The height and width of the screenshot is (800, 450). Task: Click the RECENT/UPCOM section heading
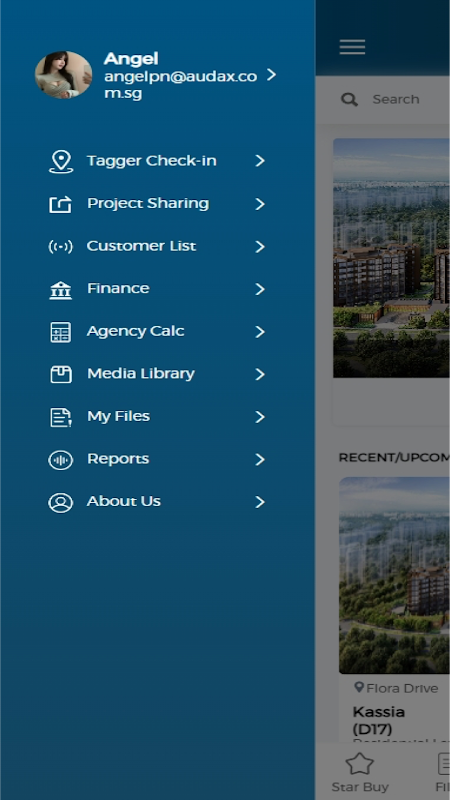pos(394,458)
